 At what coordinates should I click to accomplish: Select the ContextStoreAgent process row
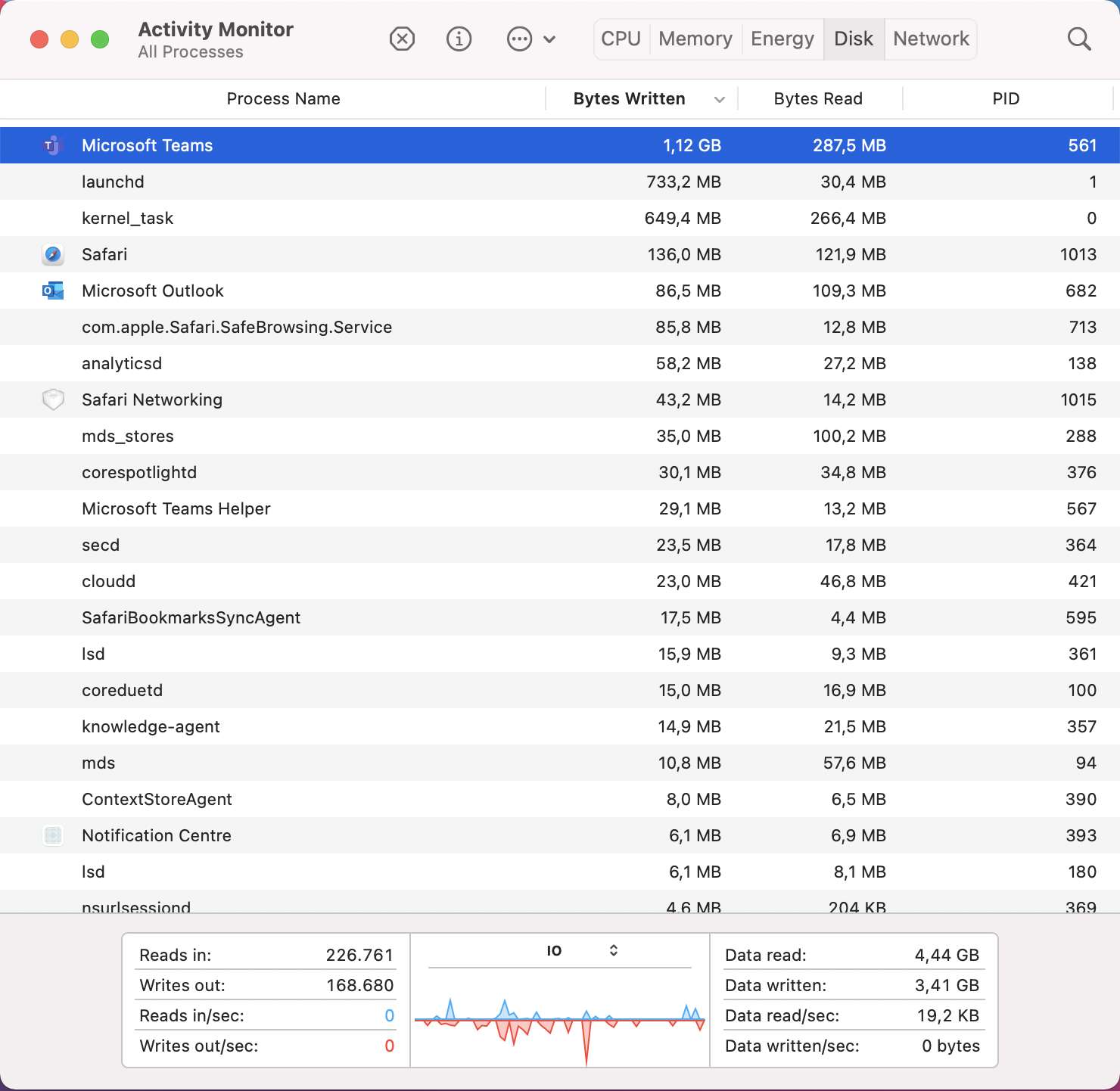[x=560, y=799]
